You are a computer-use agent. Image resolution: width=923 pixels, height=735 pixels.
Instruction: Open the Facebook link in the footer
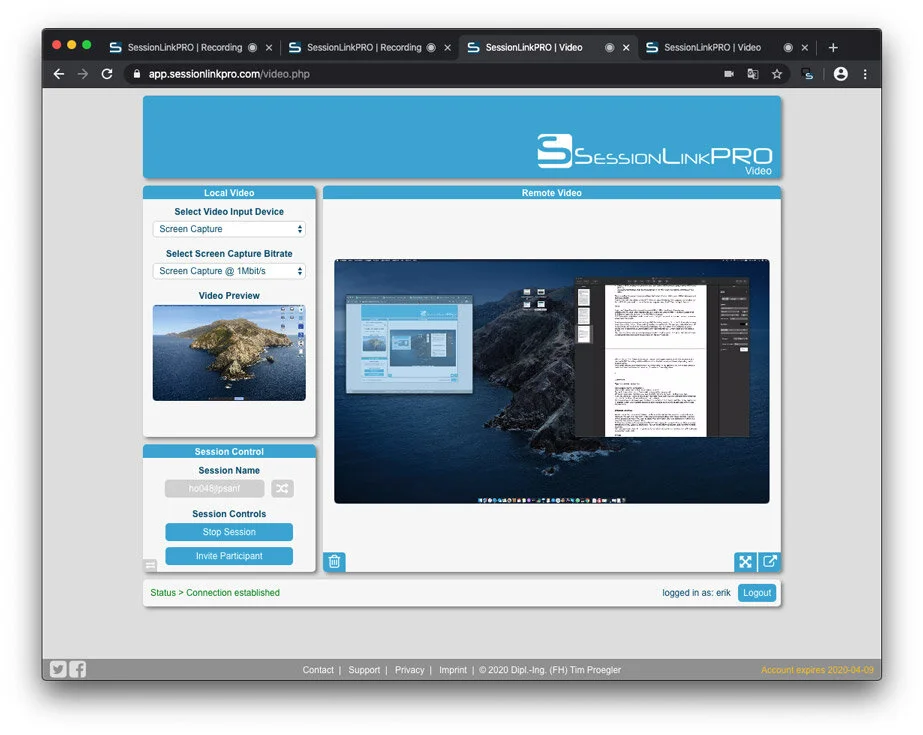click(78, 670)
